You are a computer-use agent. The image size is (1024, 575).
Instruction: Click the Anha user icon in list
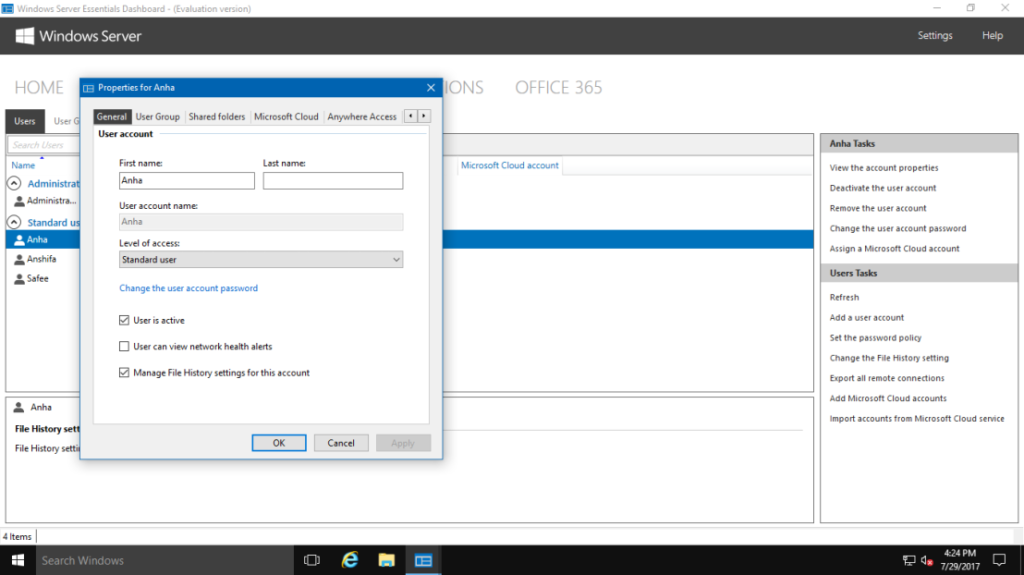pyautogui.click(x=20, y=240)
